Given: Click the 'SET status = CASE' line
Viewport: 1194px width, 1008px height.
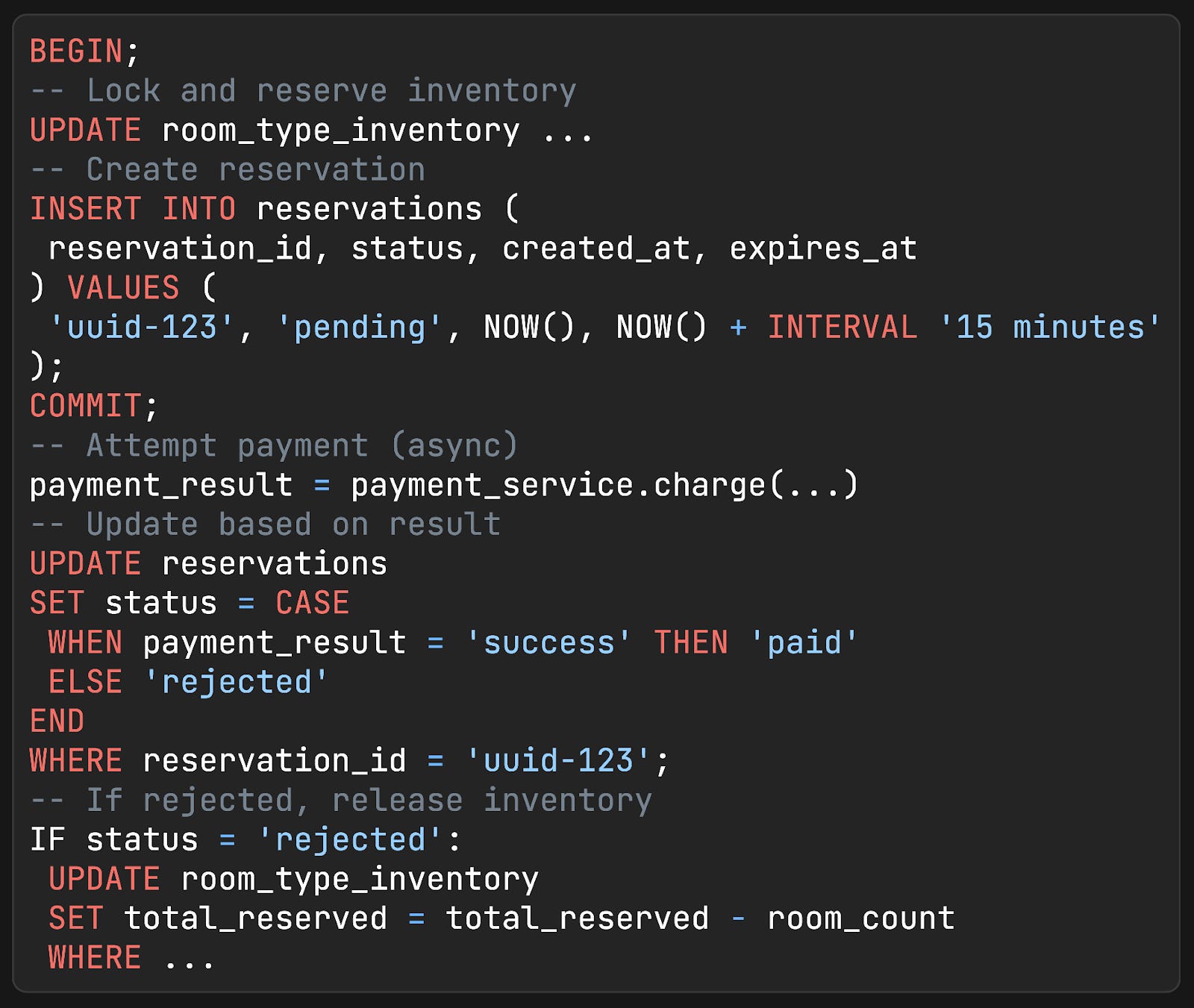Looking at the screenshot, I should (190, 603).
